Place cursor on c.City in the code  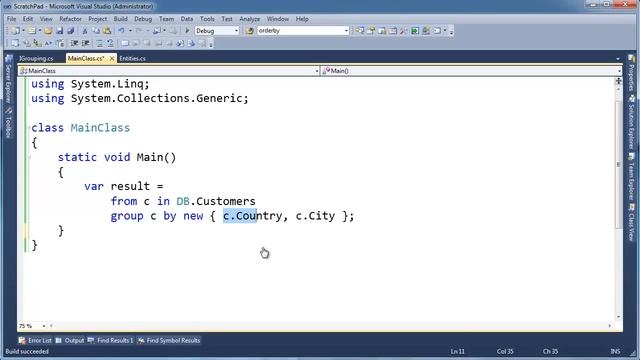click(x=315, y=216)
